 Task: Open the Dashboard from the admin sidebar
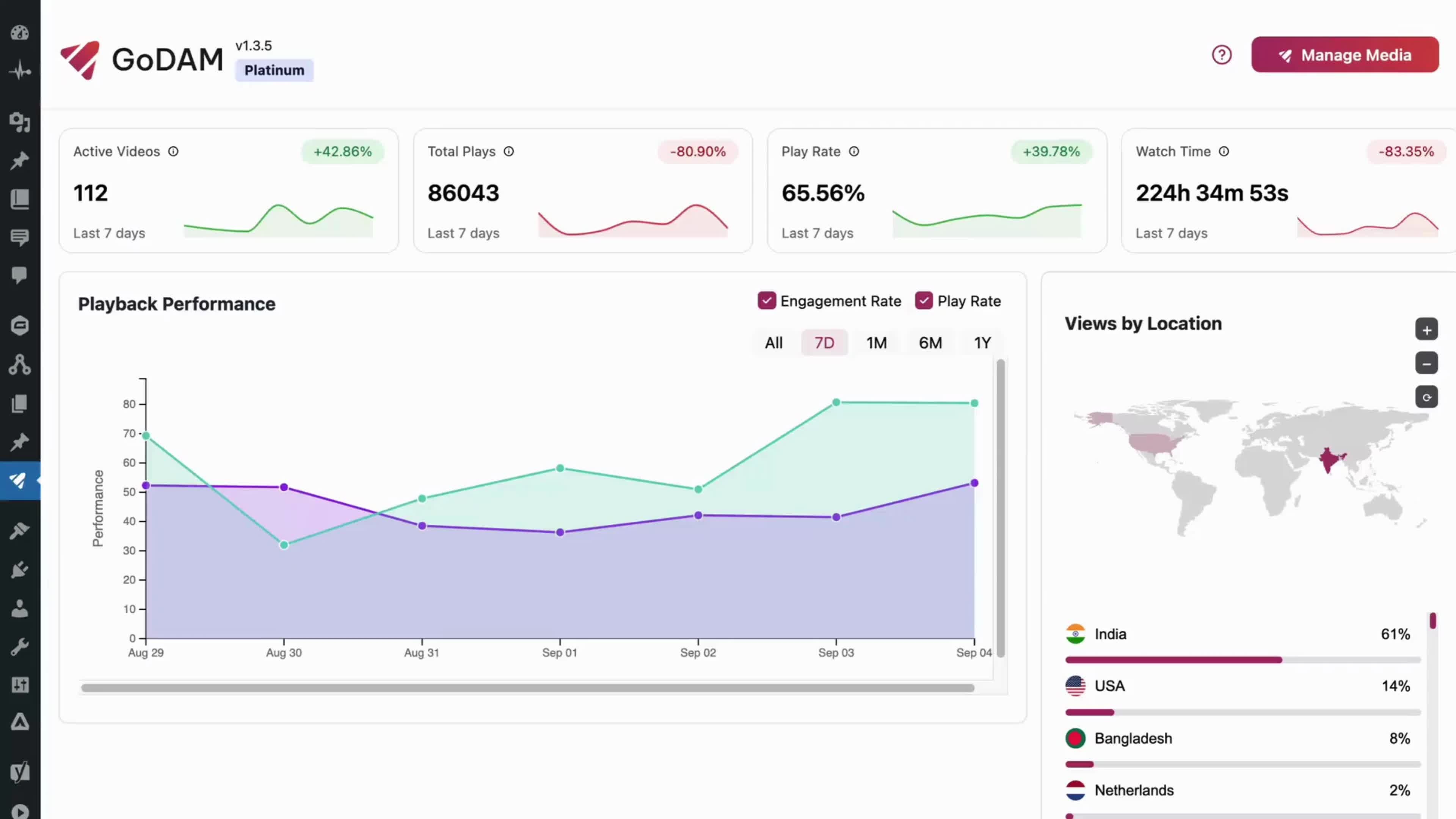(20, 33)
